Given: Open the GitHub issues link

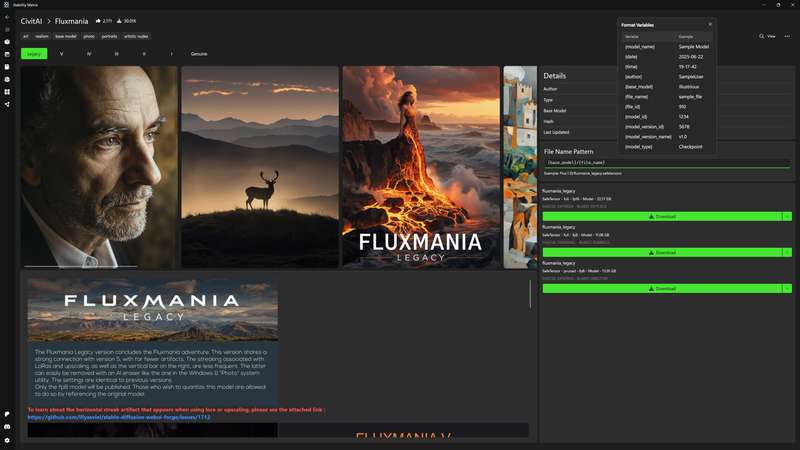Looking at the screenshot, I should 118,417.
